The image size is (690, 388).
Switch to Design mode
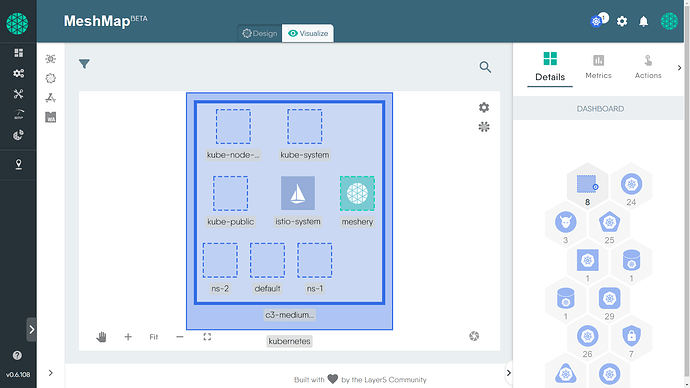260,33
